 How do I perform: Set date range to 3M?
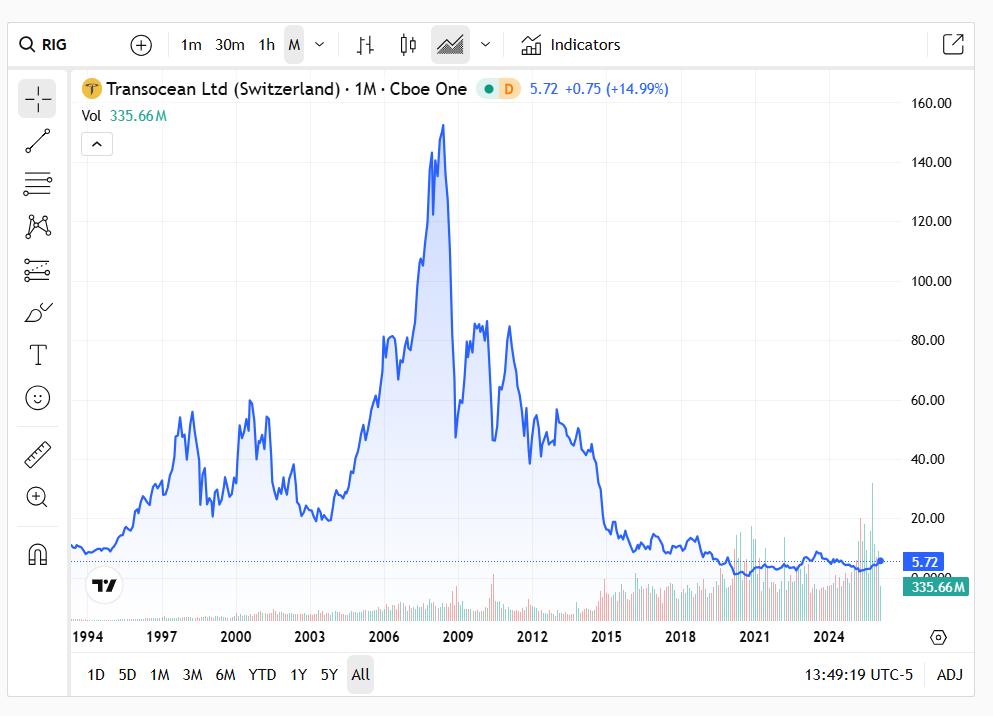193,675
